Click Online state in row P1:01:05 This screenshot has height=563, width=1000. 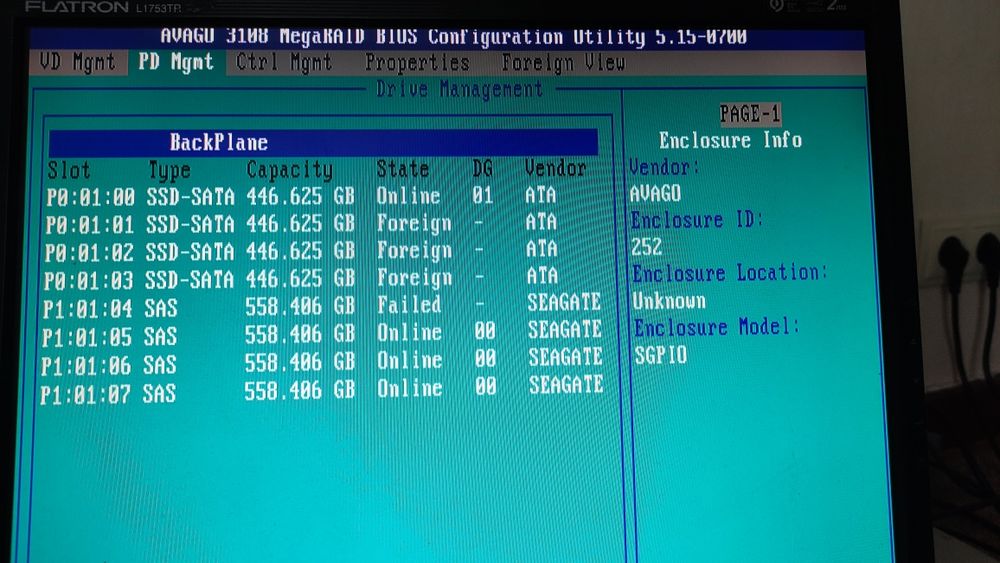[x=409, y=333]
